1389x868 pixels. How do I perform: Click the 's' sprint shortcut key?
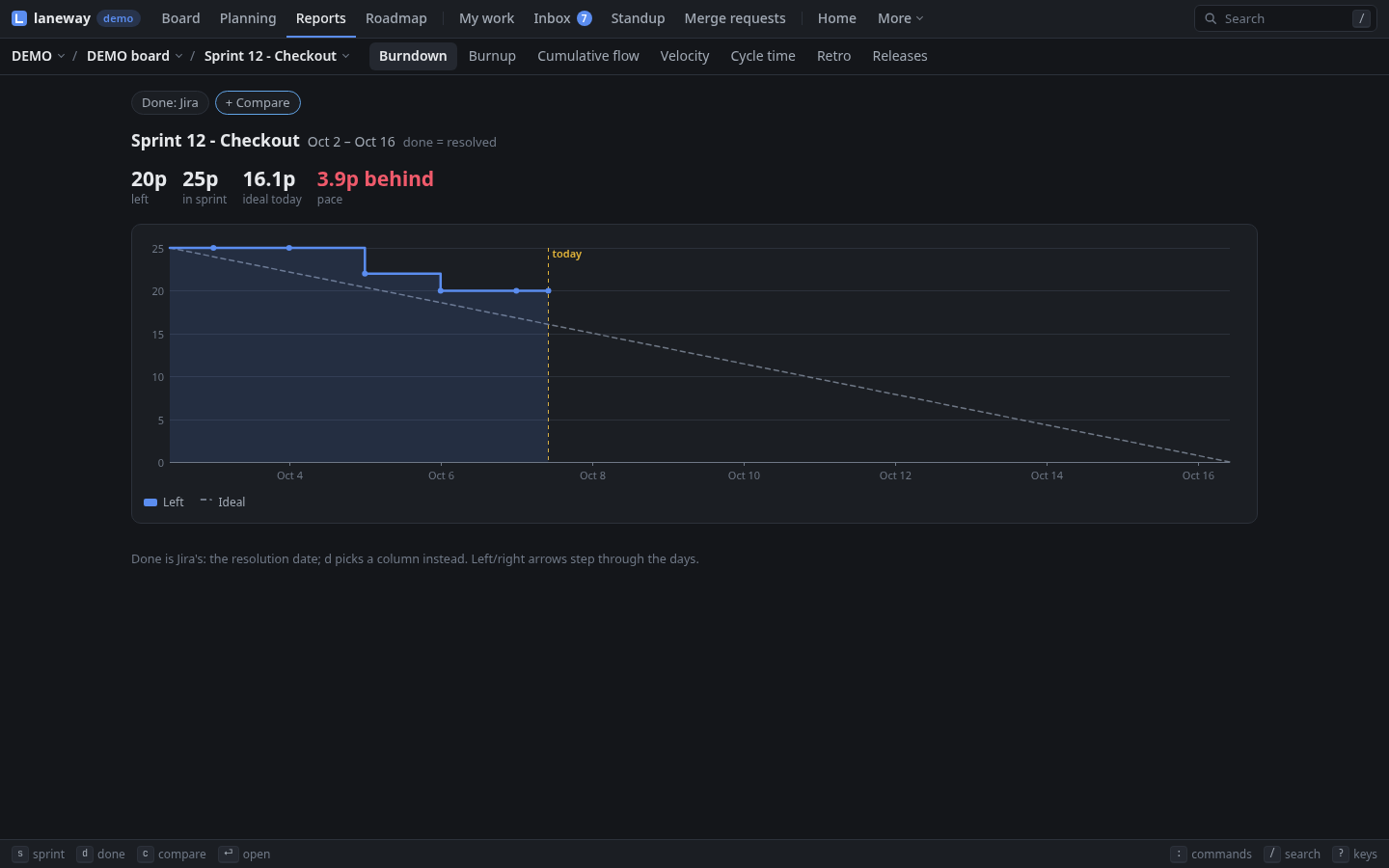(x=20, y=854)
